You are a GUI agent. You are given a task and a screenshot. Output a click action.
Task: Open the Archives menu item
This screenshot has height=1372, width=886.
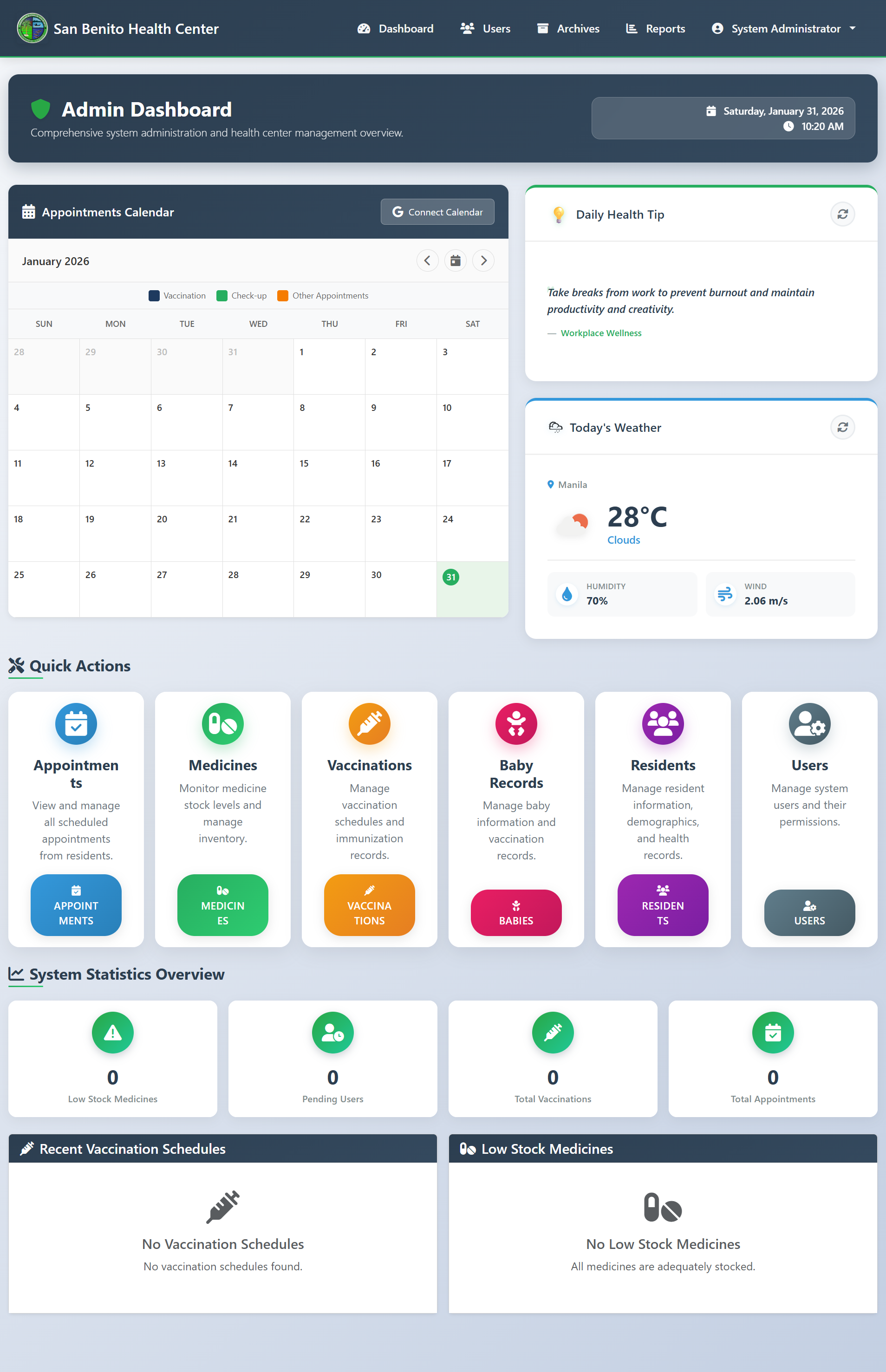click(x=567, y=28)
